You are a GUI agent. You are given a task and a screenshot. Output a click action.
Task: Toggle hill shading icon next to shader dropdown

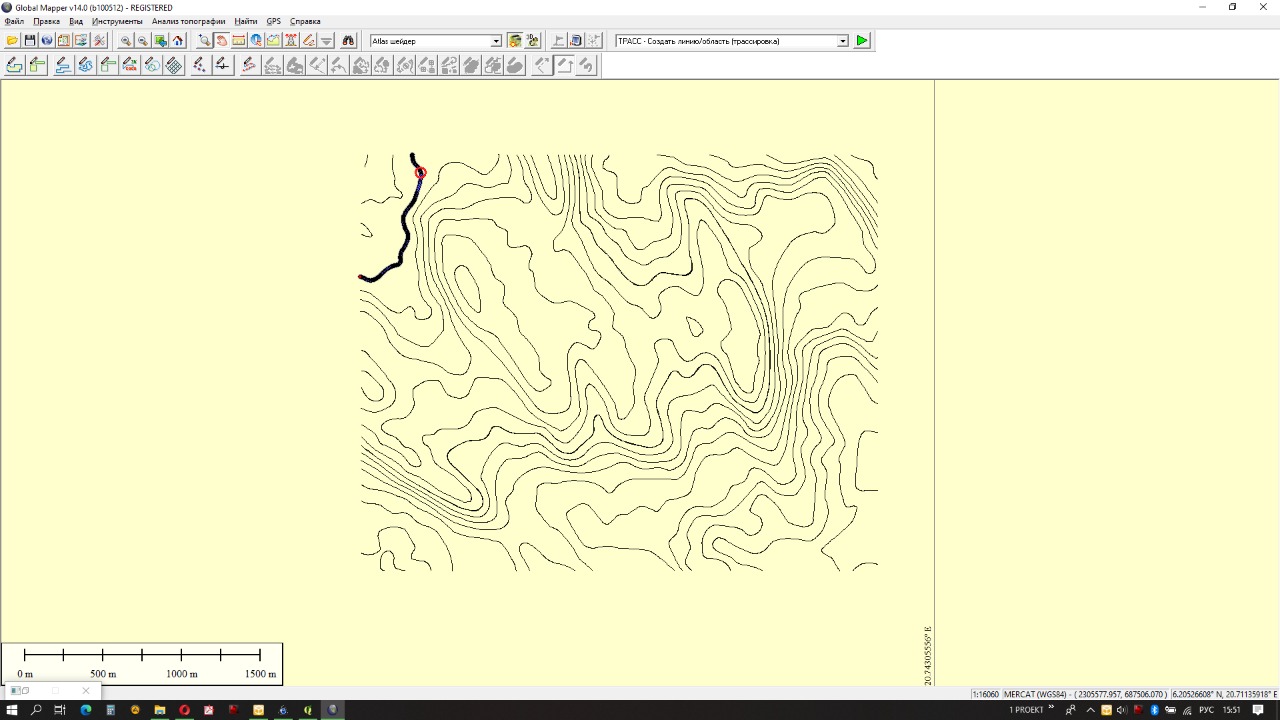pos(515,41)
